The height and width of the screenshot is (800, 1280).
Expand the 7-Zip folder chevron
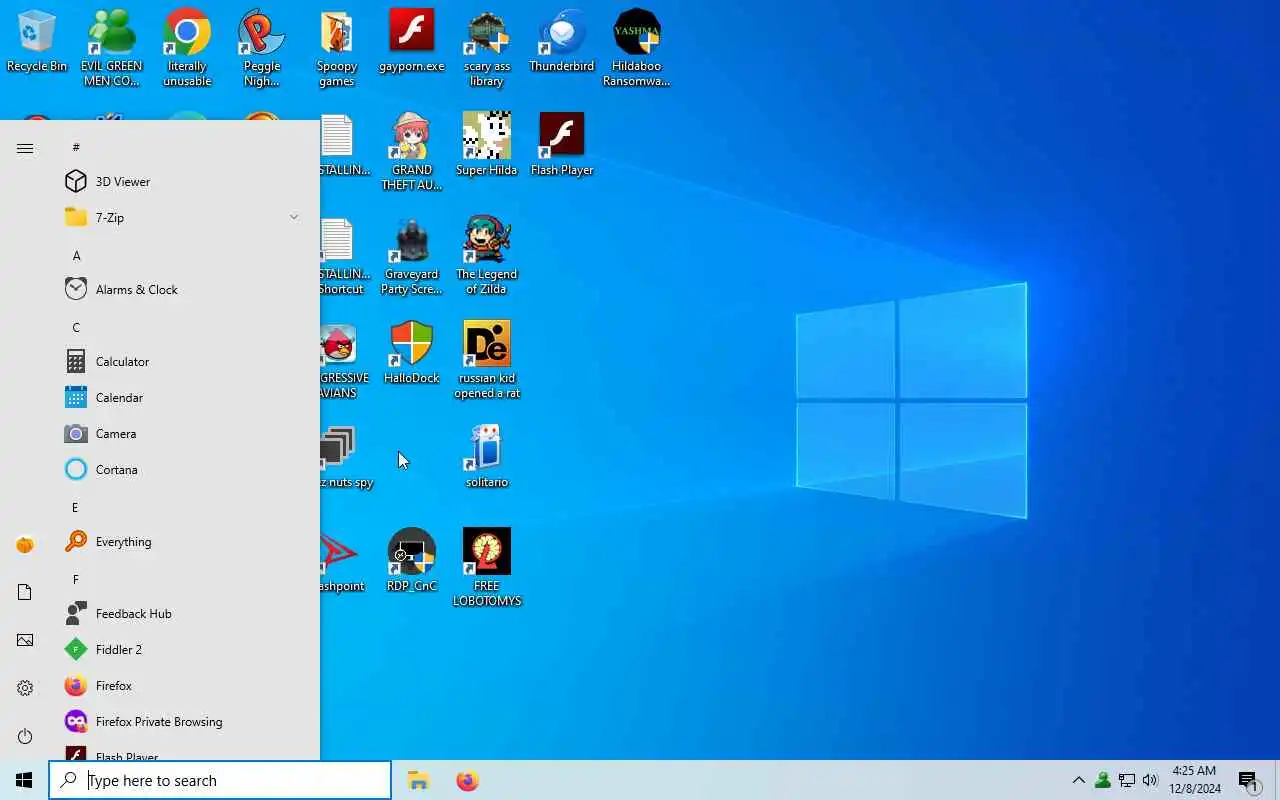[294, 217]
